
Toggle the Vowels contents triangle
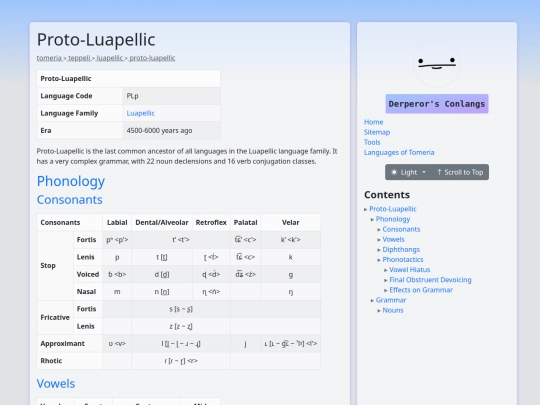379,239
